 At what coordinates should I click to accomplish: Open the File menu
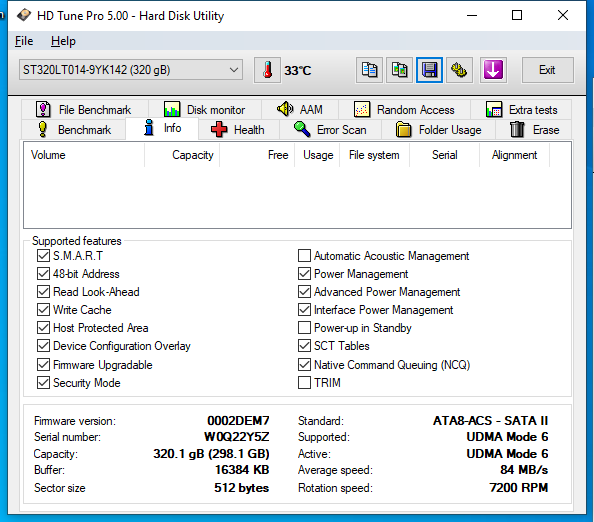pos(24,41)
